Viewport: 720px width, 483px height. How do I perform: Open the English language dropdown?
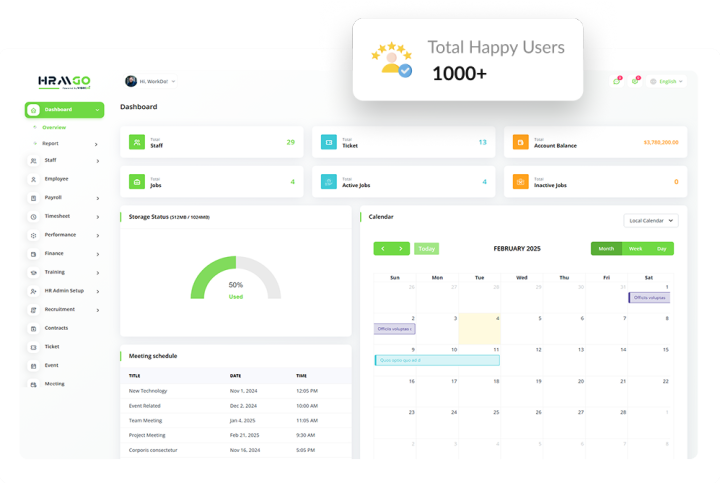click(x=666, y=81)
